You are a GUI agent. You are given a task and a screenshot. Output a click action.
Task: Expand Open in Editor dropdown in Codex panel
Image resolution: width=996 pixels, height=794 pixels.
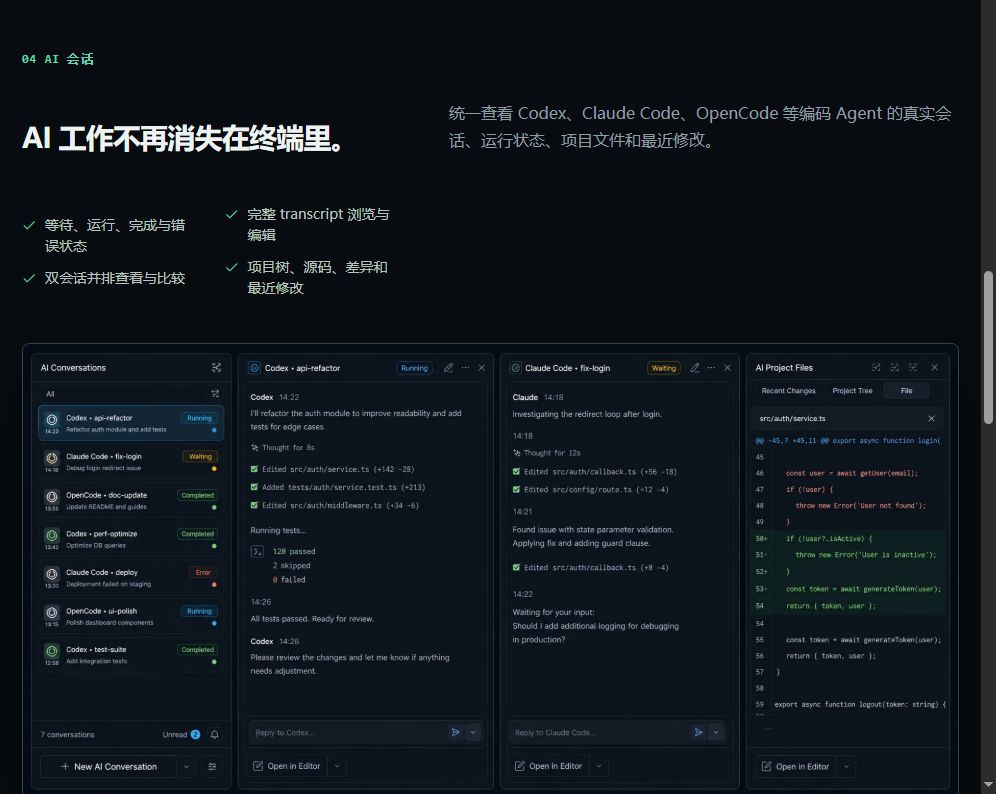pos(337,766)
